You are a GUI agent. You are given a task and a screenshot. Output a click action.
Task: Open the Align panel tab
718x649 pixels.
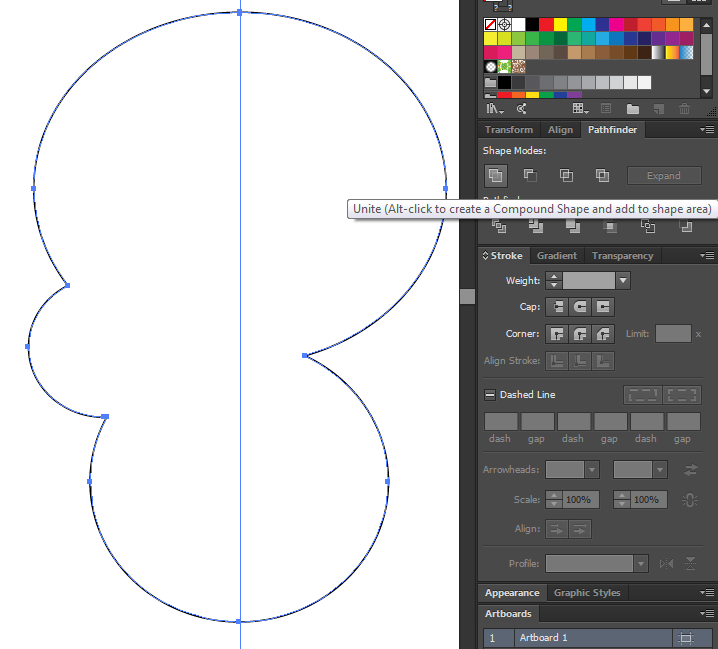click(x=560, y=130)
